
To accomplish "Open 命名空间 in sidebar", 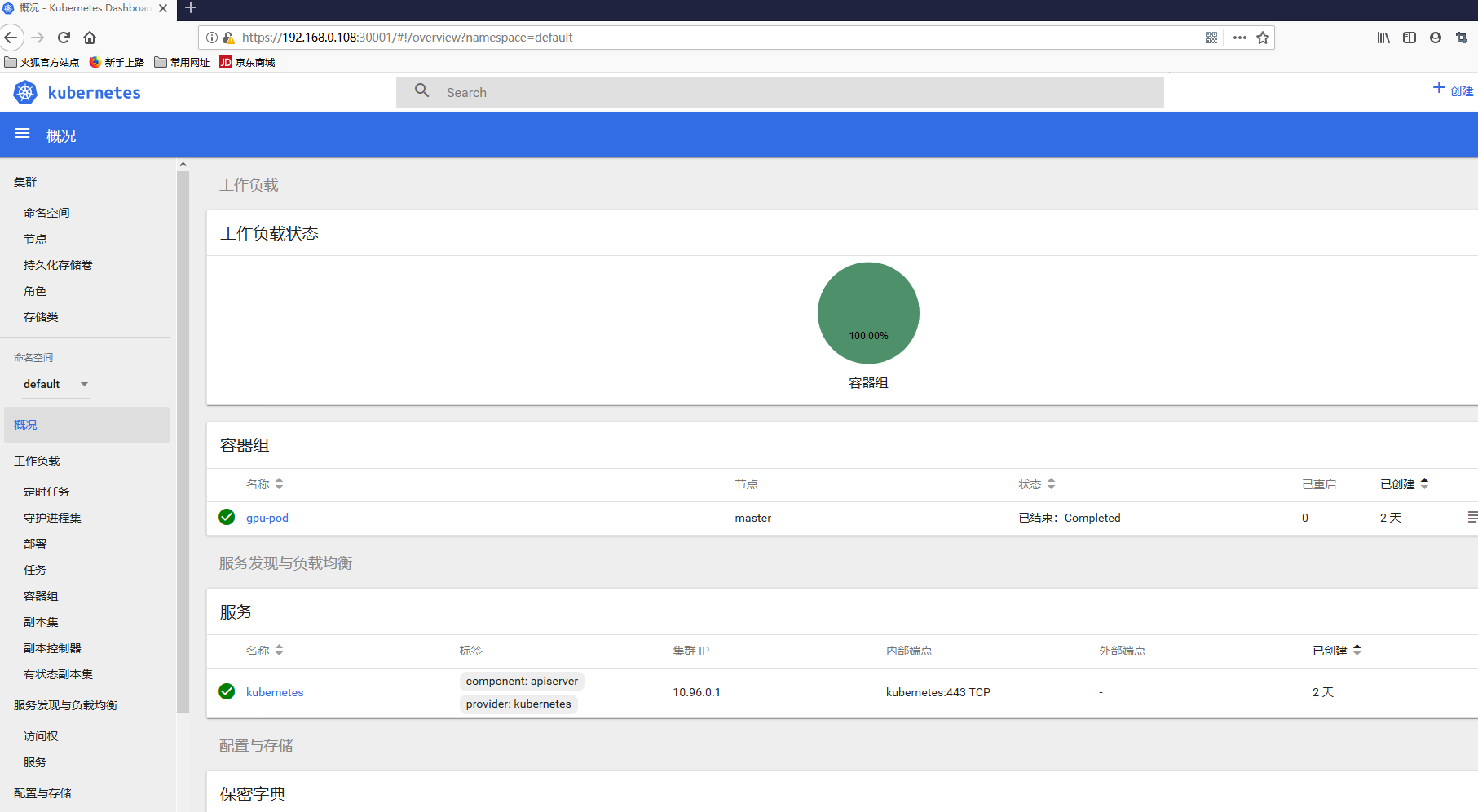I will (x=46, y=213).
